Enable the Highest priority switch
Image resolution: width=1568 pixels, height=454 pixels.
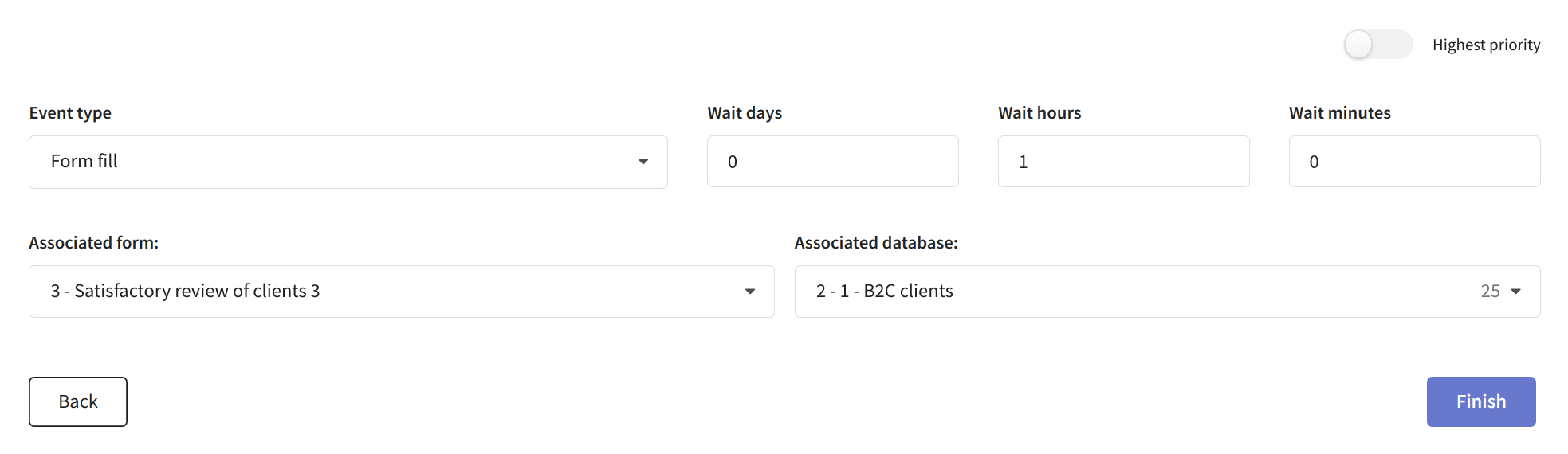point(1377,45)
